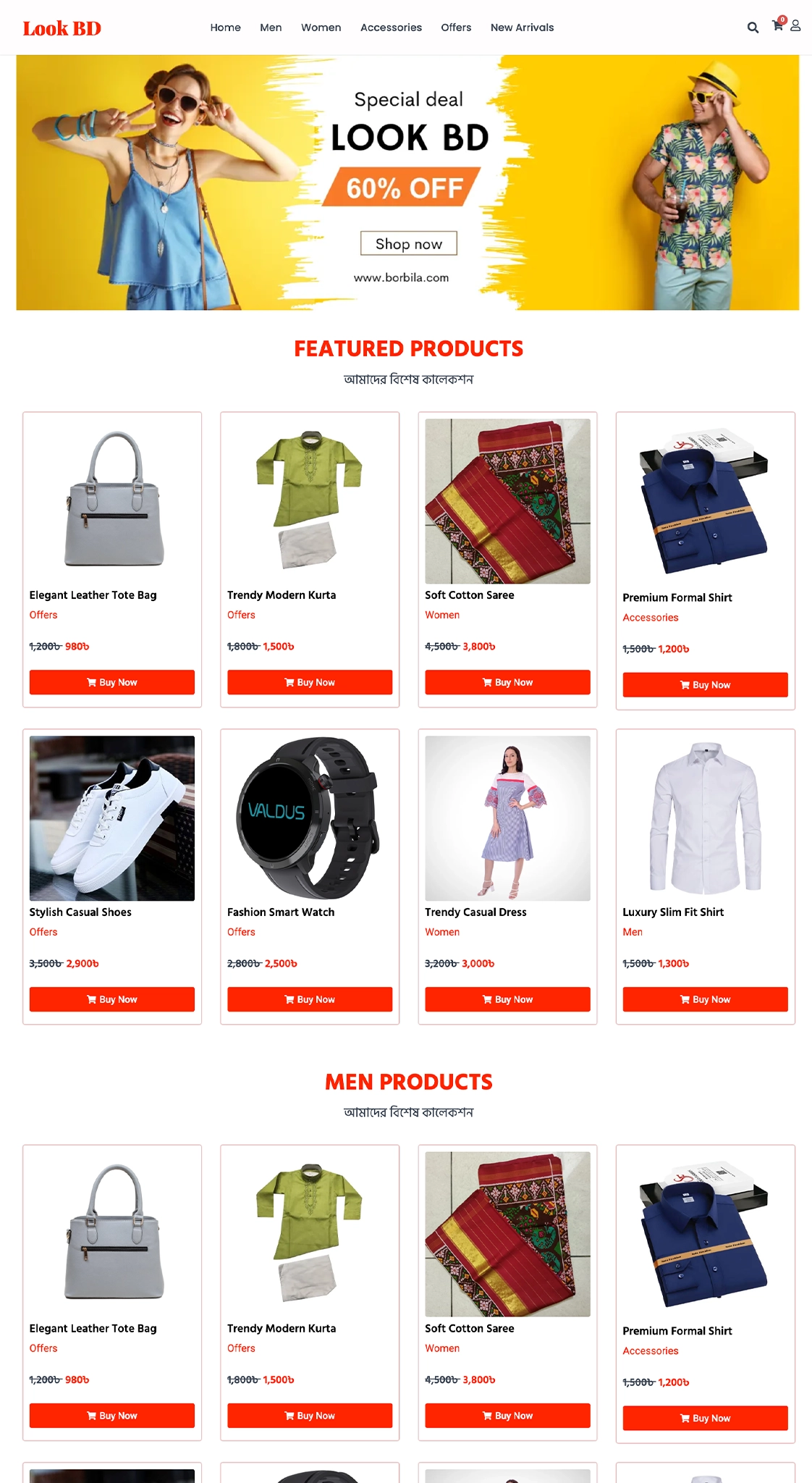Buy the Fashion Smart Watch now
This screenshot has height=1483, width=812.
(310, 999)
